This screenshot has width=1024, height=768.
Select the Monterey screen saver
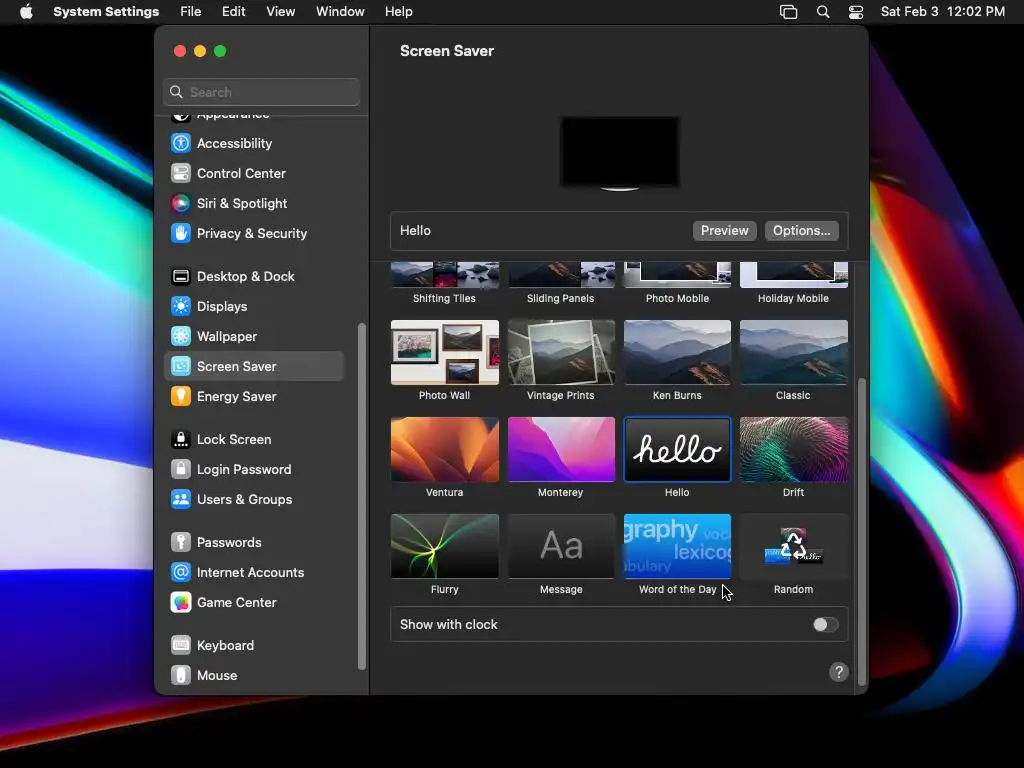[561, 449]
